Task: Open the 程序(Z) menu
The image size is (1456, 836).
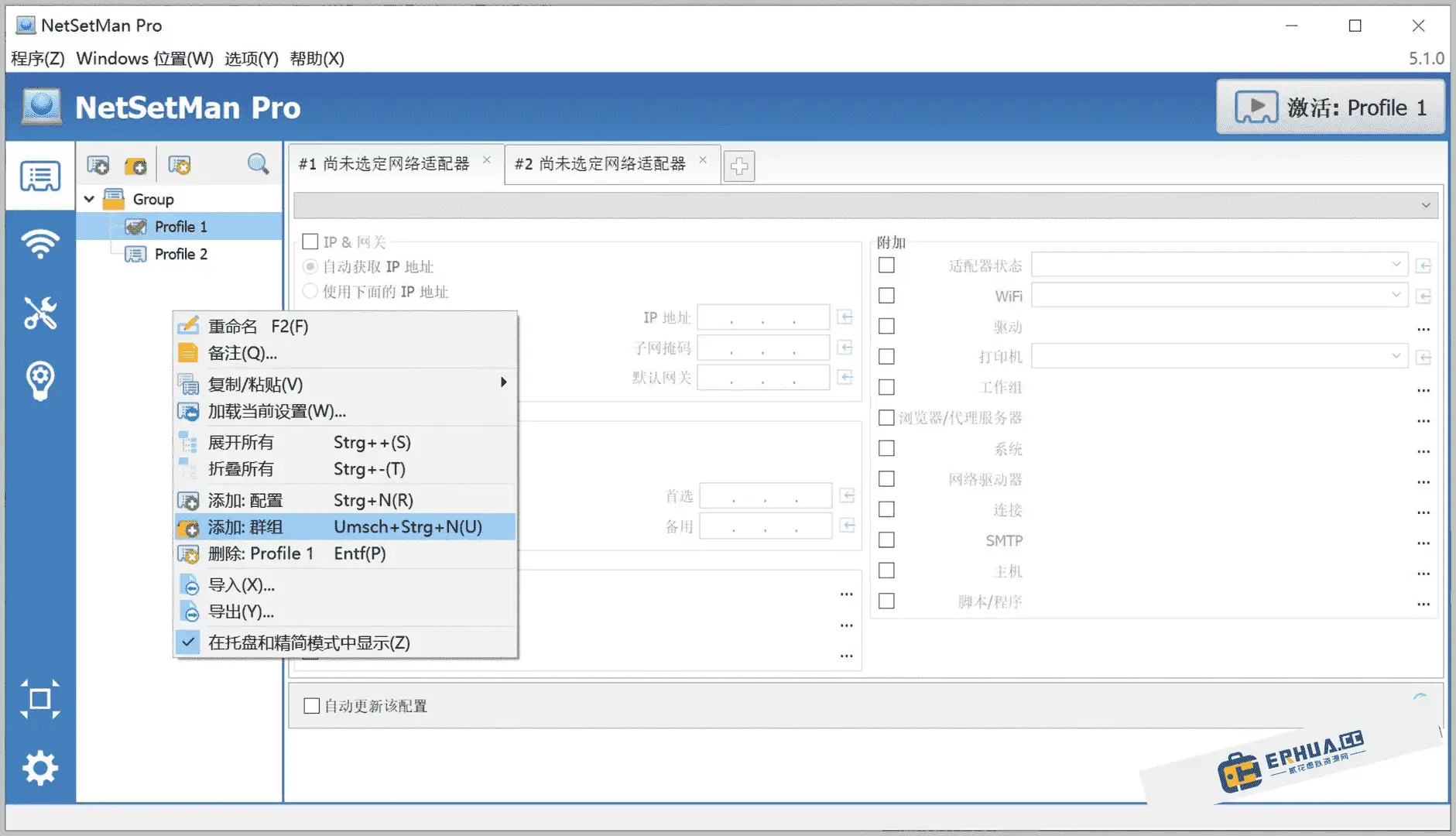Action: coord(38,59)
